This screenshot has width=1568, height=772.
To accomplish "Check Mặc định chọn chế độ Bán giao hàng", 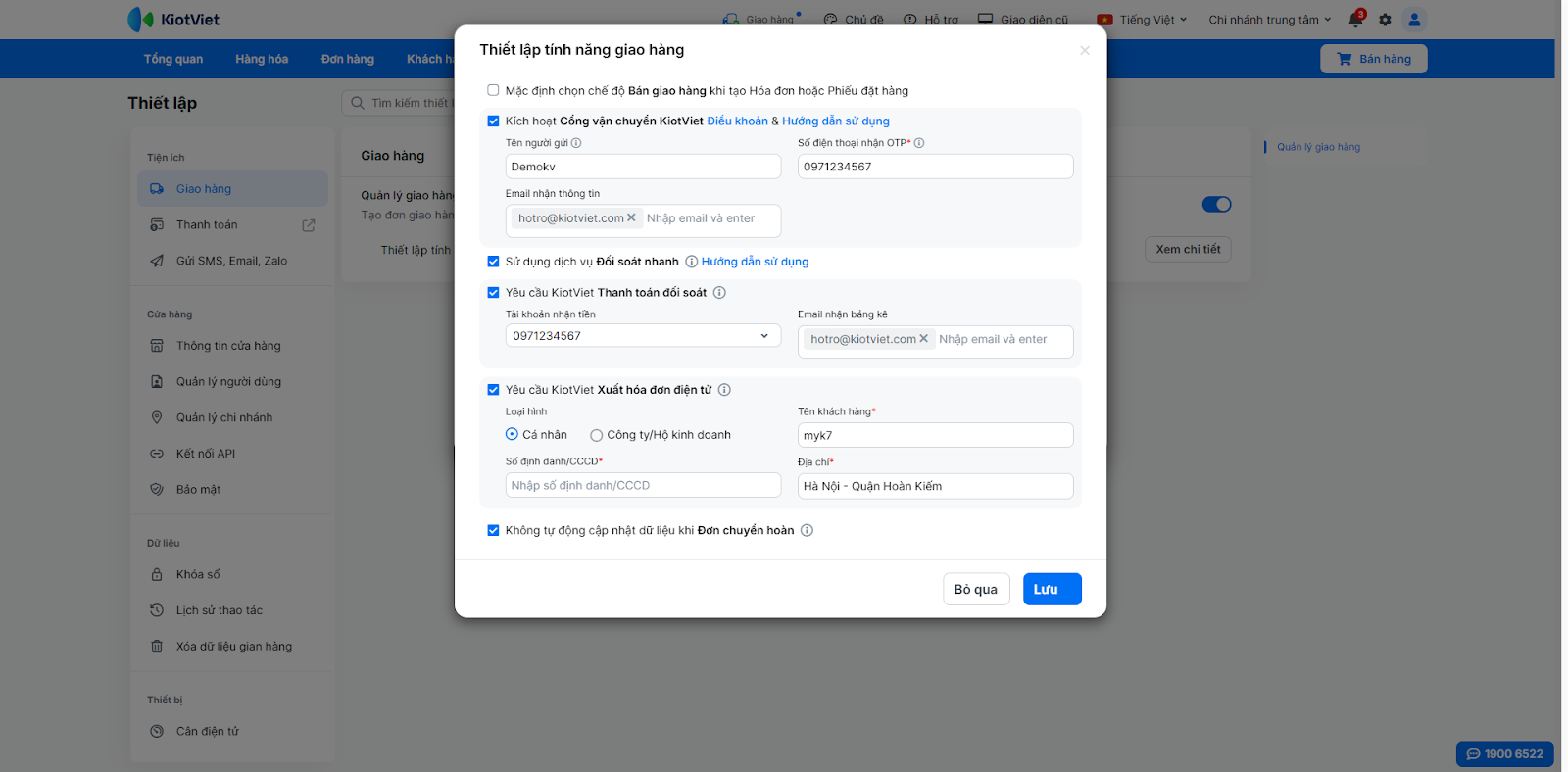I will (493, 91).
